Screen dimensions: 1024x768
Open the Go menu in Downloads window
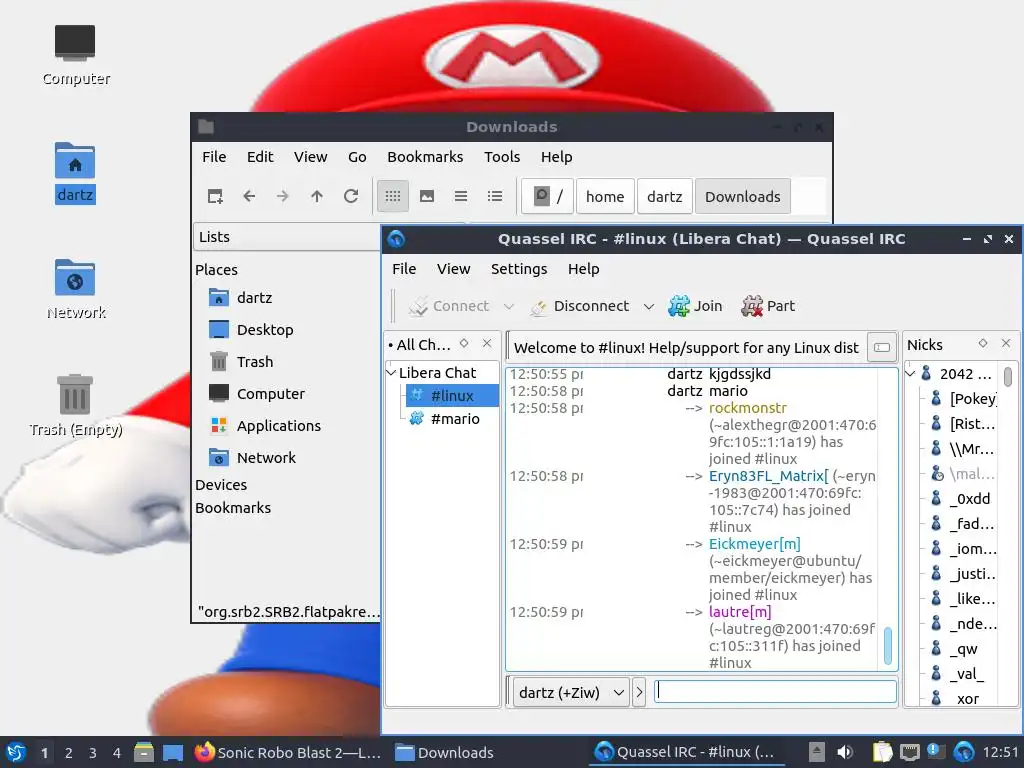[x=357, y=157]
